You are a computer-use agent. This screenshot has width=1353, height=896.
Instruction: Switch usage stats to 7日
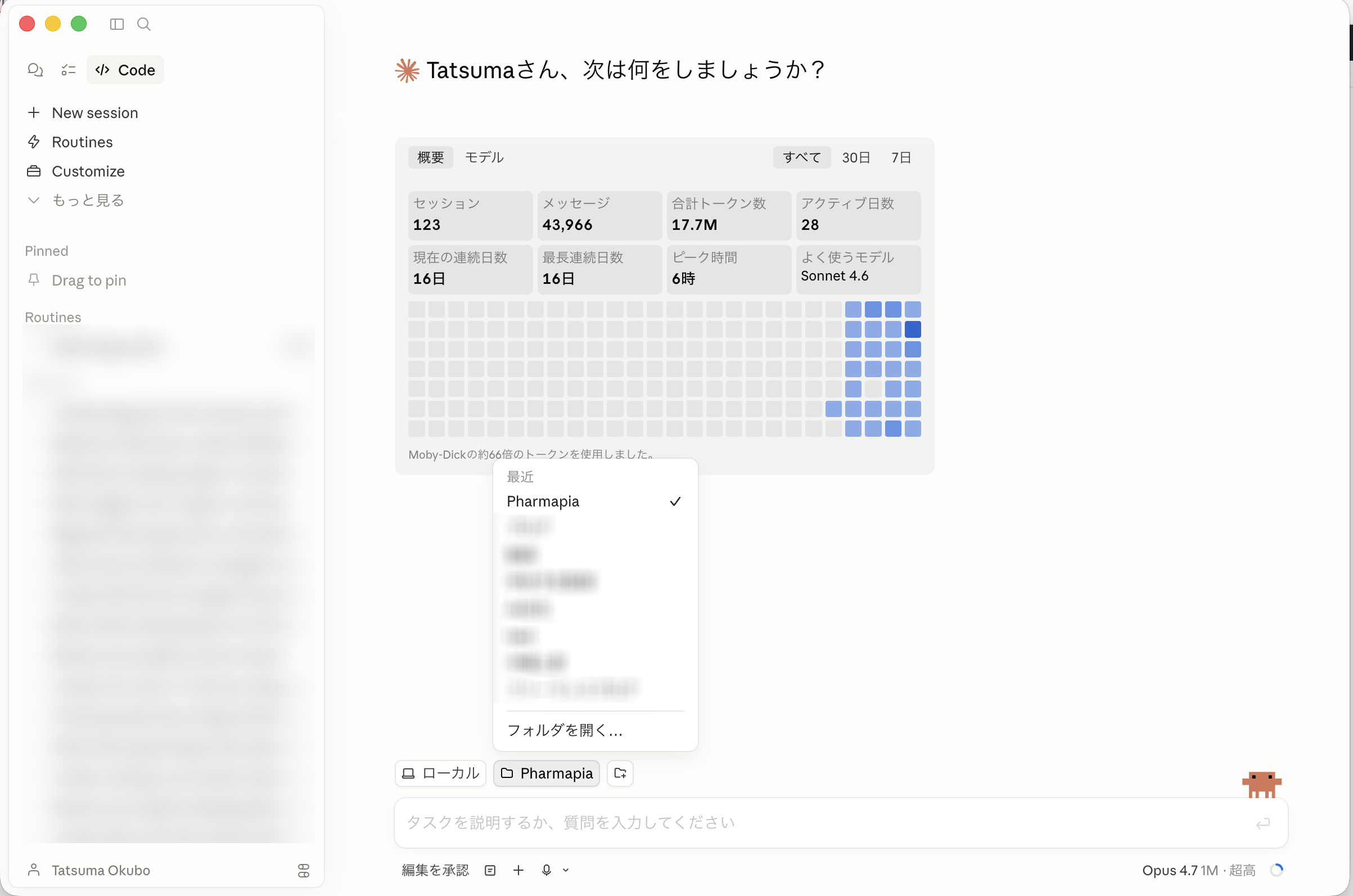coord(901,157)
